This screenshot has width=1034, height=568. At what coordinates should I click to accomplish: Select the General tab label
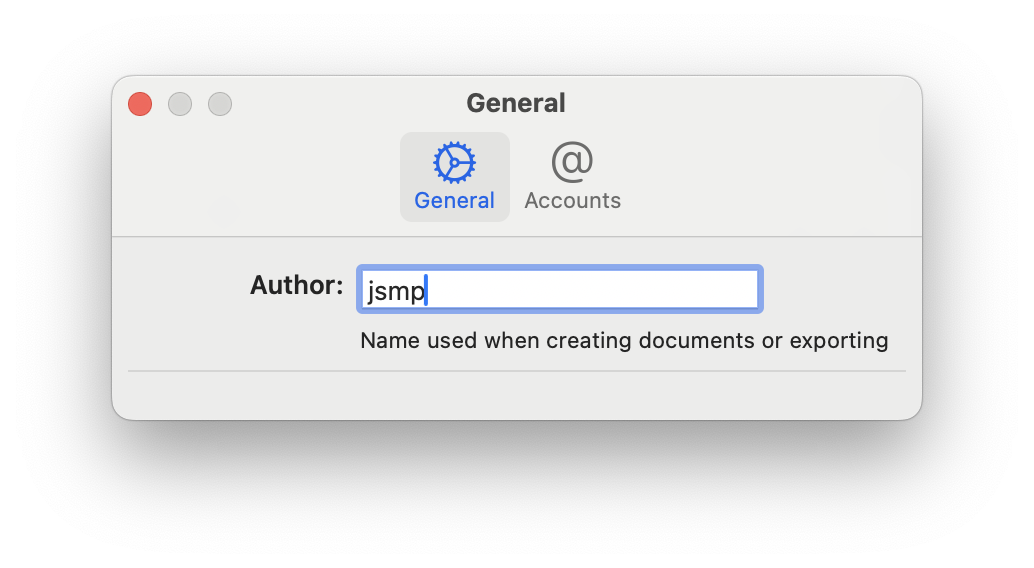point(454,200)
